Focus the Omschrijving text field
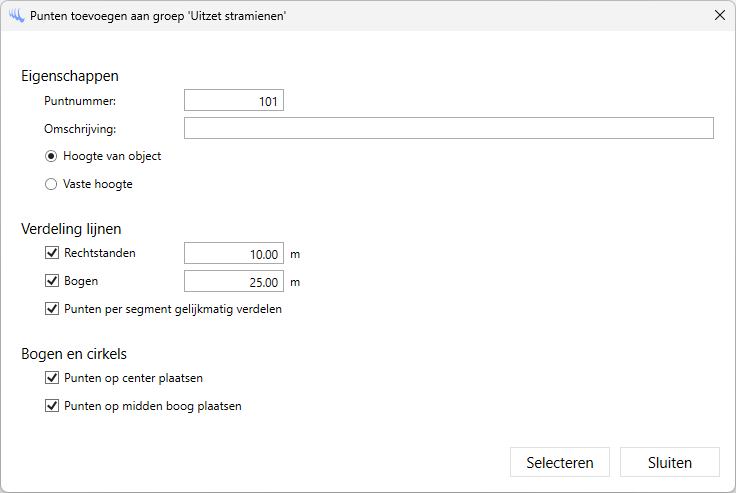The width and height of the screenshot is (736, 493). click(x=448, y=128)
